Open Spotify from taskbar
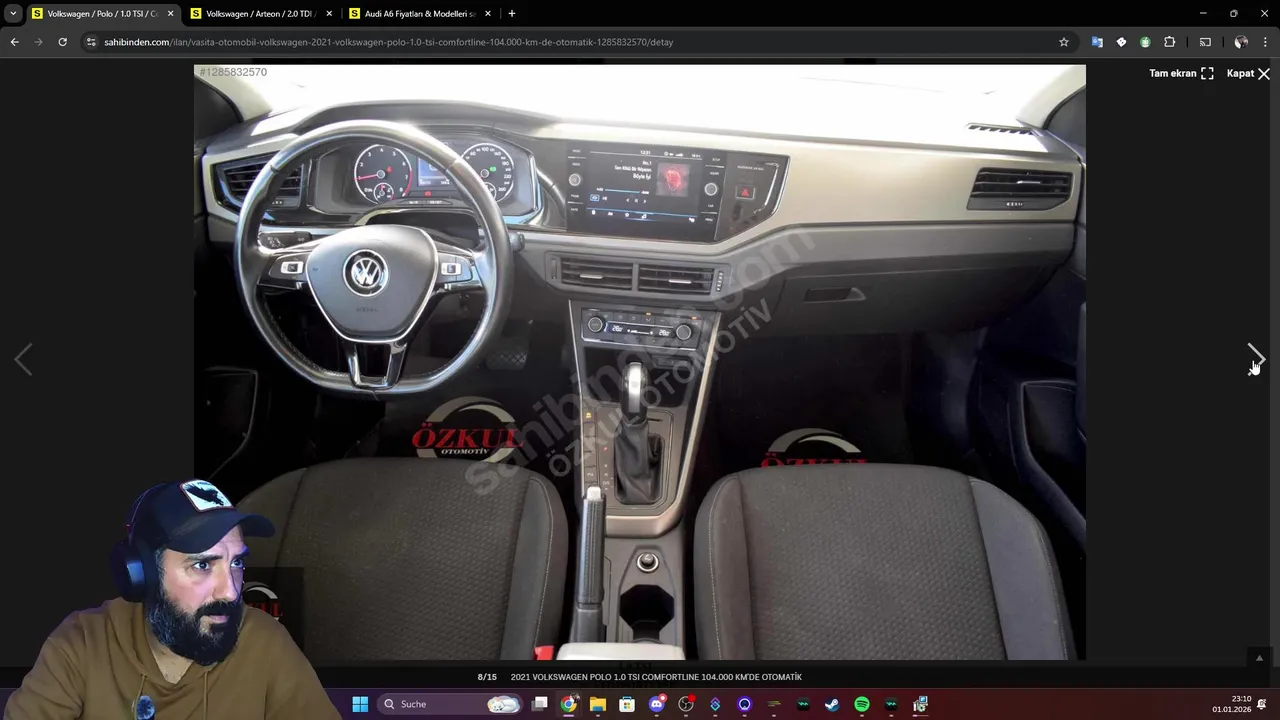The image size is (1280, 720). [862, 704]
